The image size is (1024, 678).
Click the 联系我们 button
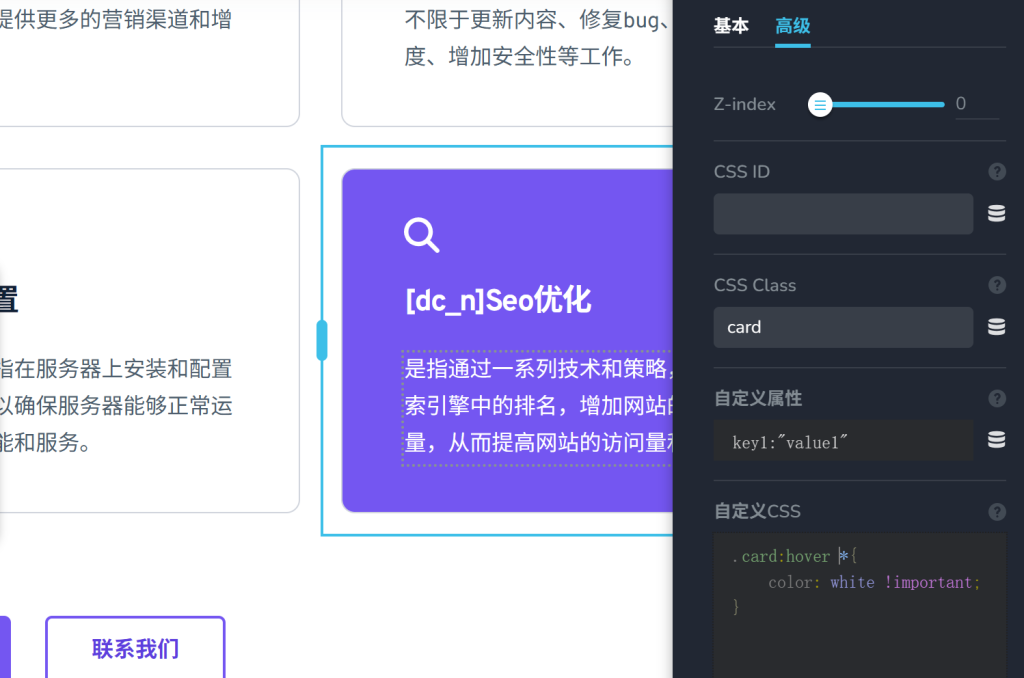click(135, 649)
